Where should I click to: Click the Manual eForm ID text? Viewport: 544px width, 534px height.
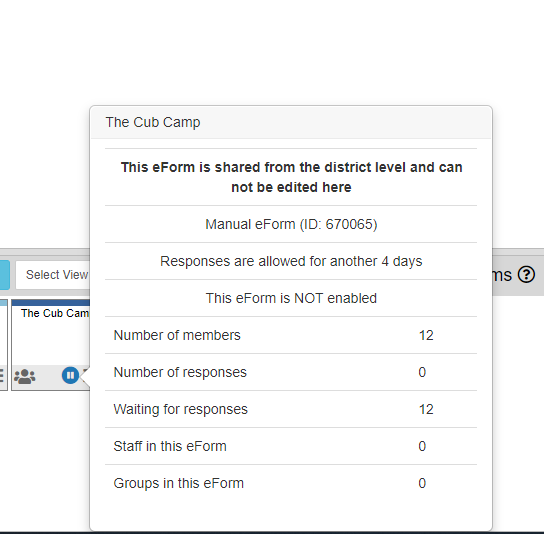click(291, 224)
